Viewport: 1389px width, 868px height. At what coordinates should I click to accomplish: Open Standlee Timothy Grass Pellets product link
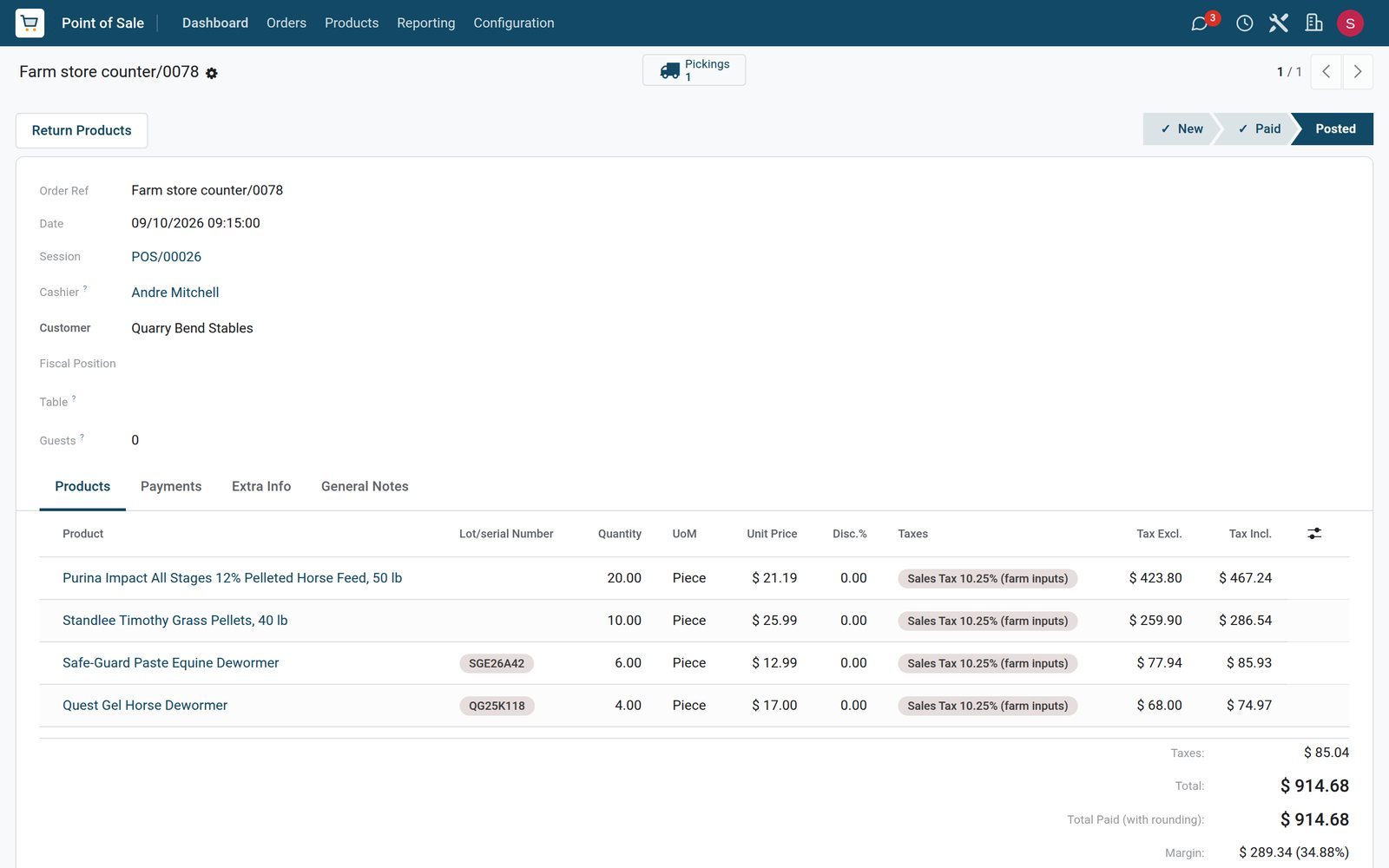tap(175, 621)
